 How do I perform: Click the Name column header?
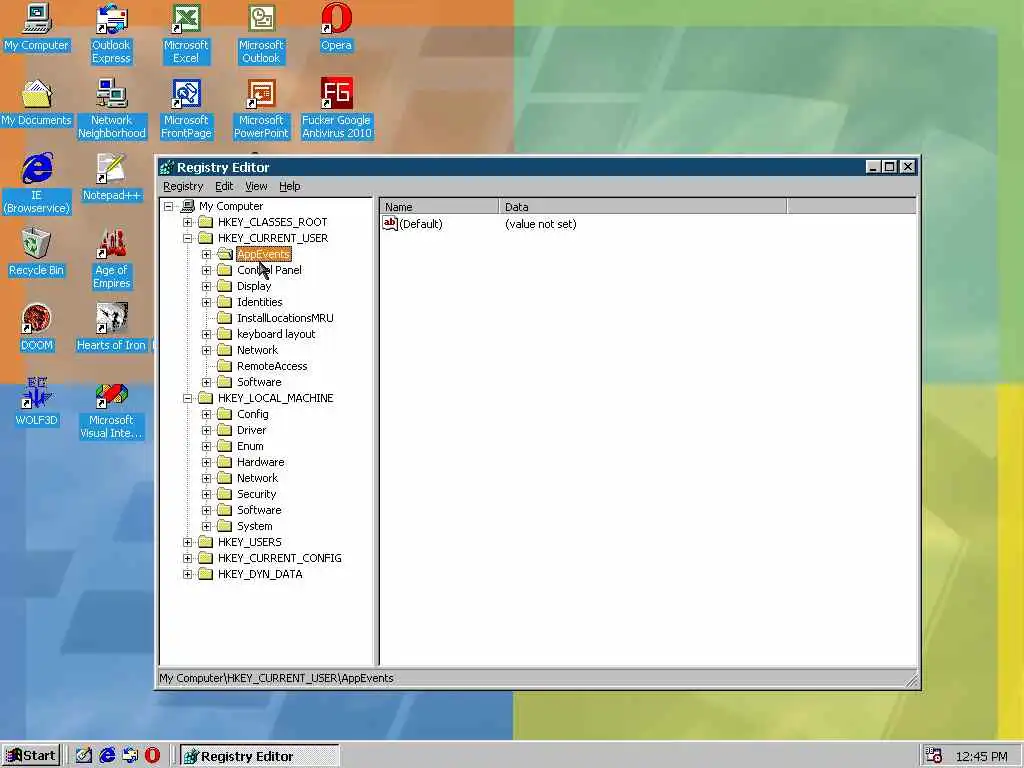[x=440, y=206]
